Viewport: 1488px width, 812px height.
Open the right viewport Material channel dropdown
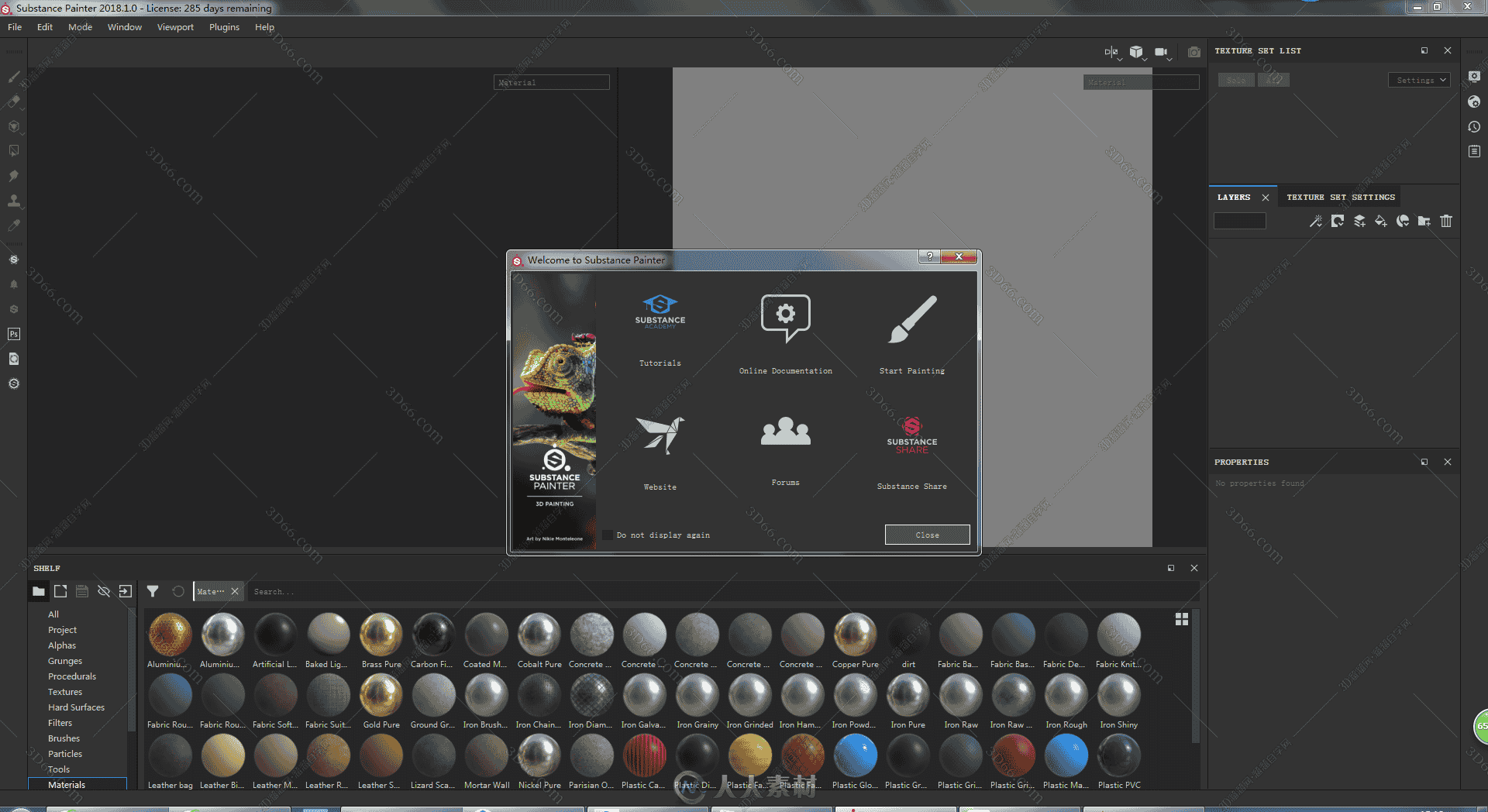[x=1142, y=82]
